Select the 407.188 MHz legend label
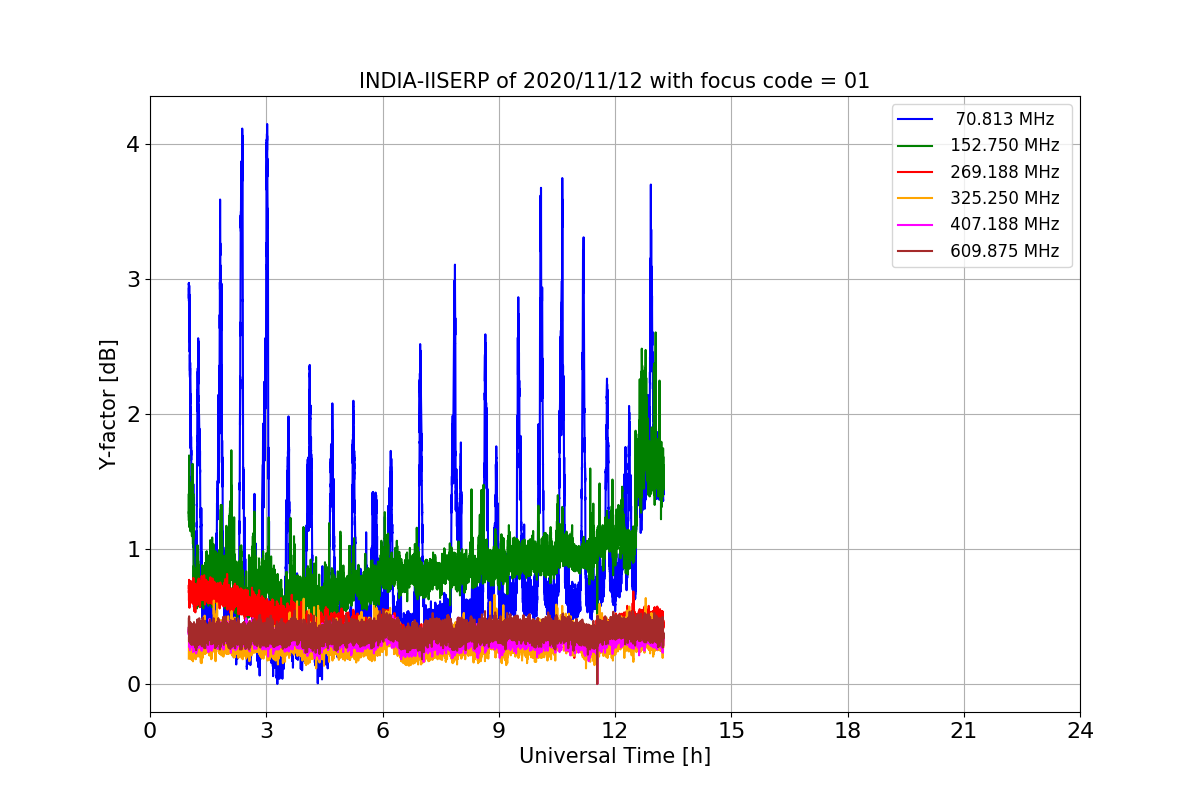The width and height of the screenshot is (1200, 800). 1005,224
